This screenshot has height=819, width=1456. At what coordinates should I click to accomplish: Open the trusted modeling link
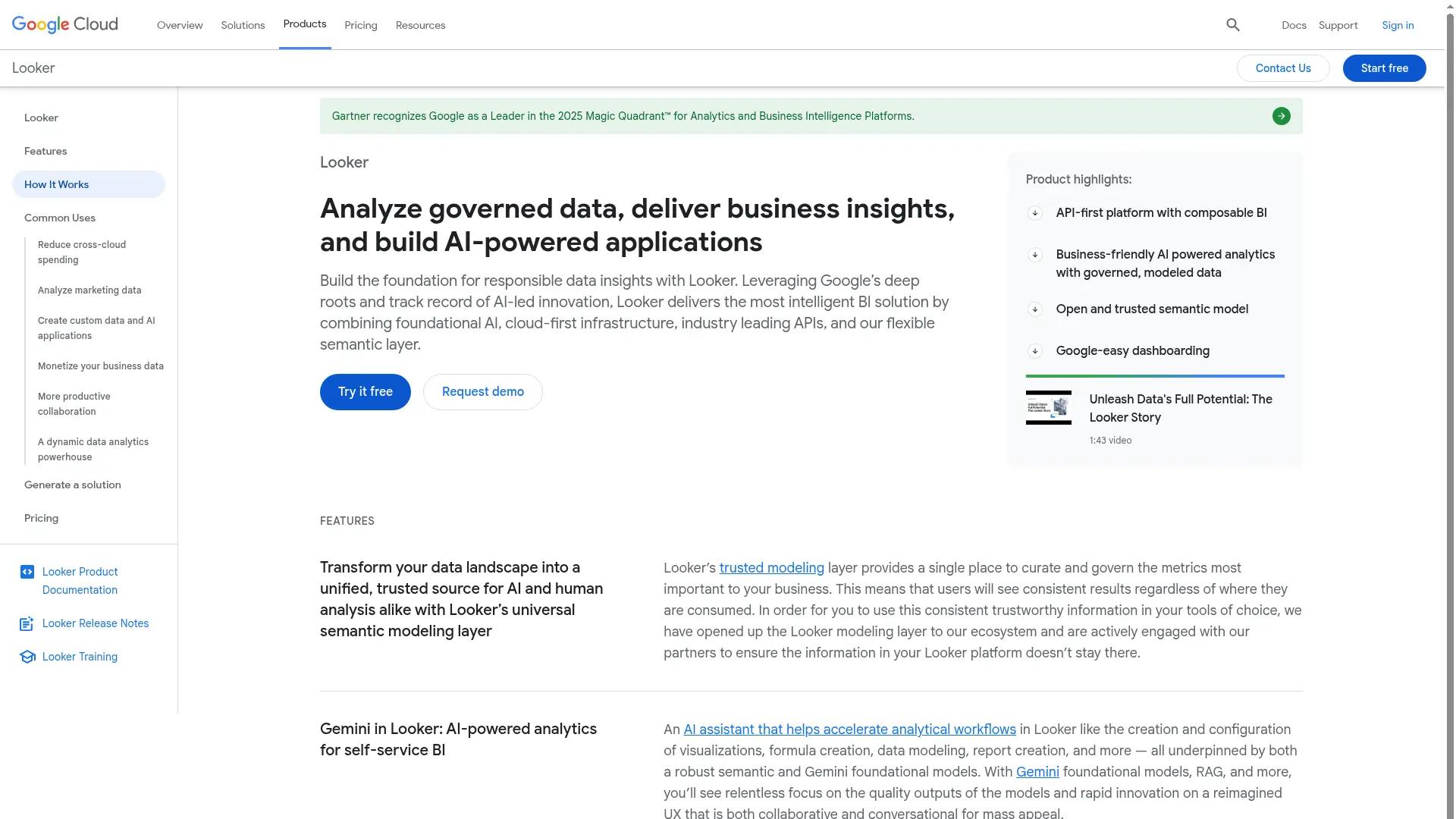pyautogui.click(x=771, y=567)
